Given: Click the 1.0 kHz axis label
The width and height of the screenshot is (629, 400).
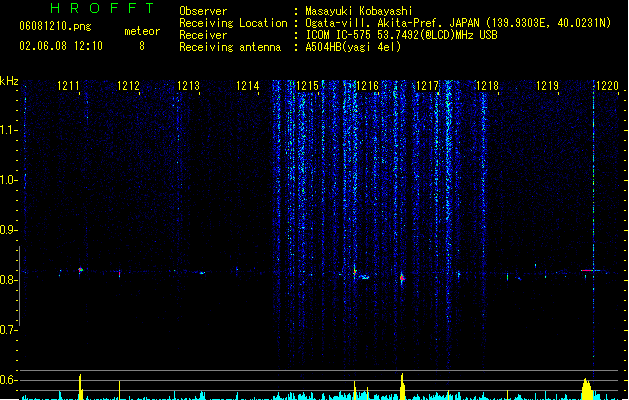Looking at the screenshot, I should [8, 180].
